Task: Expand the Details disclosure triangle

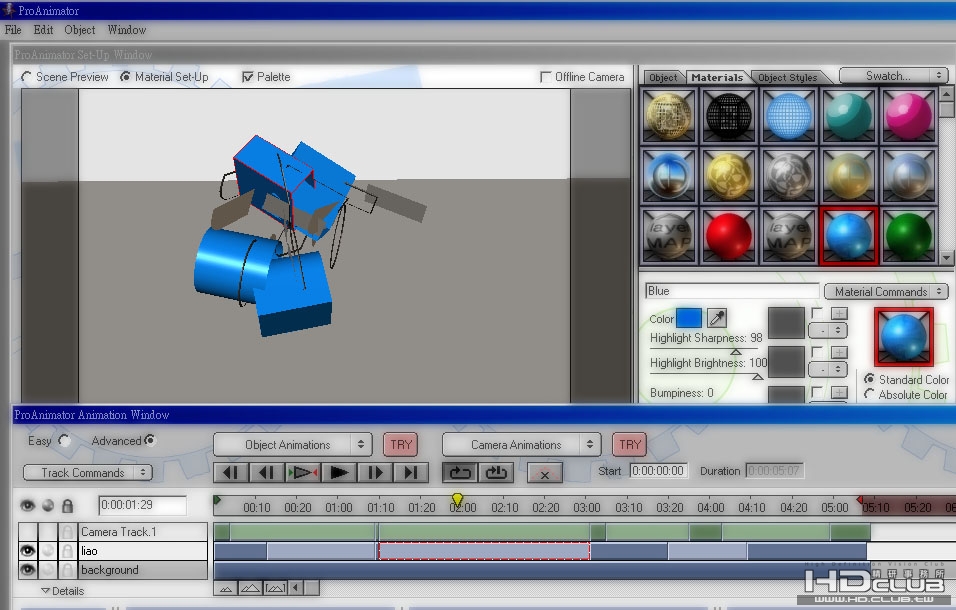Action: pos(45,590)
